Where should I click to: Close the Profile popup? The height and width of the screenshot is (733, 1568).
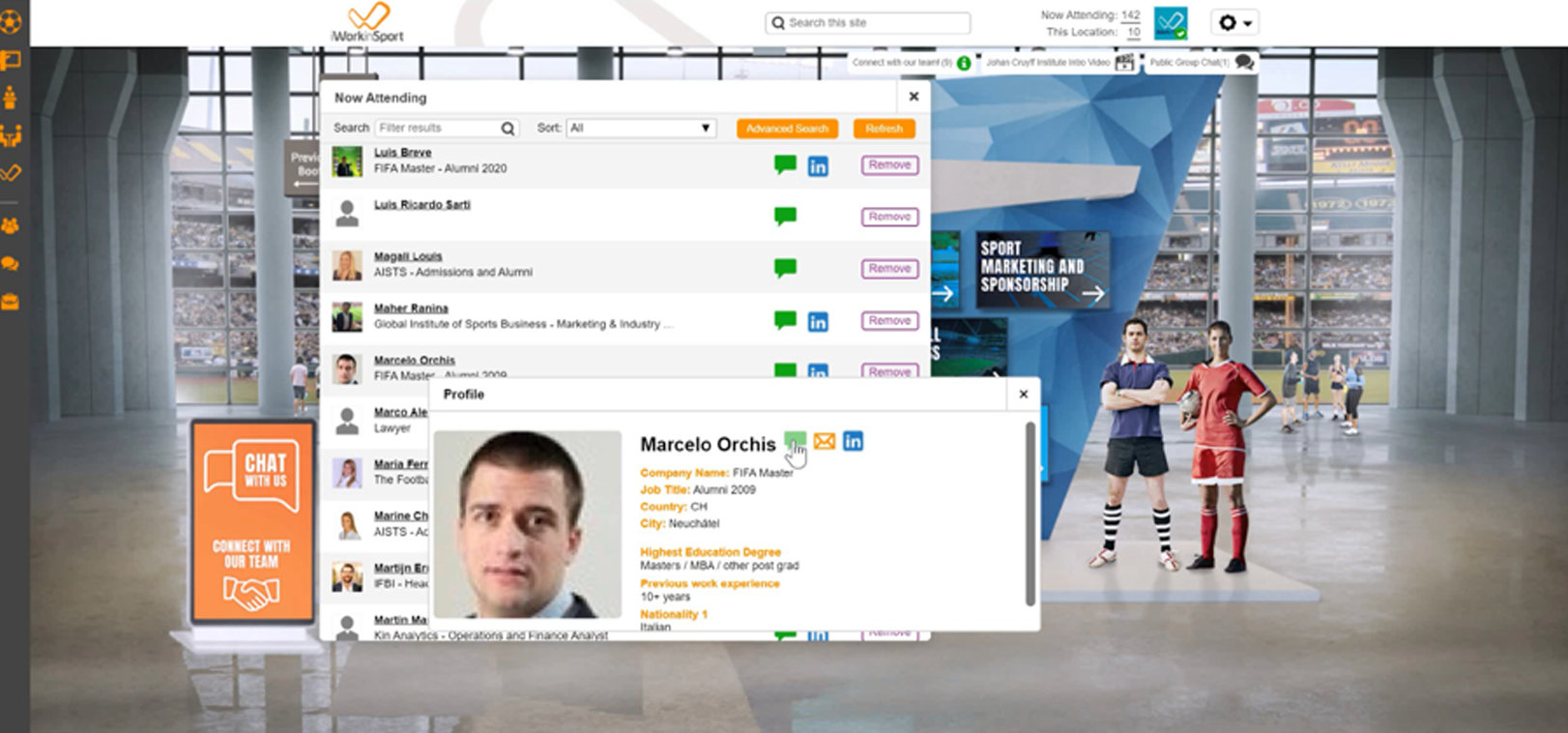(x=1024, y=395)
